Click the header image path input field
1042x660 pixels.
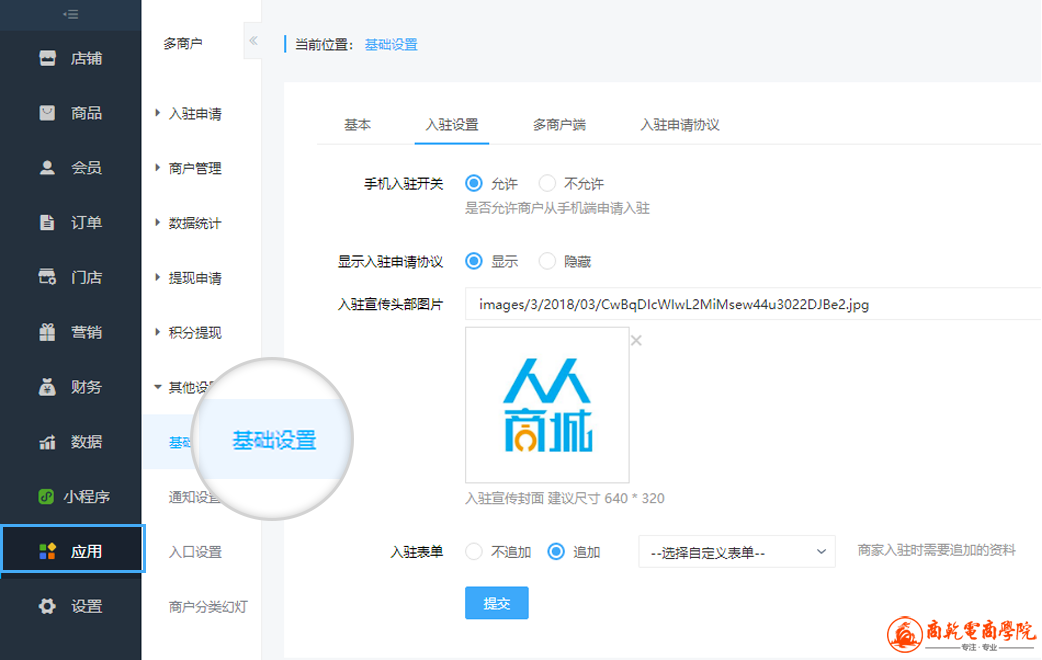750,304
